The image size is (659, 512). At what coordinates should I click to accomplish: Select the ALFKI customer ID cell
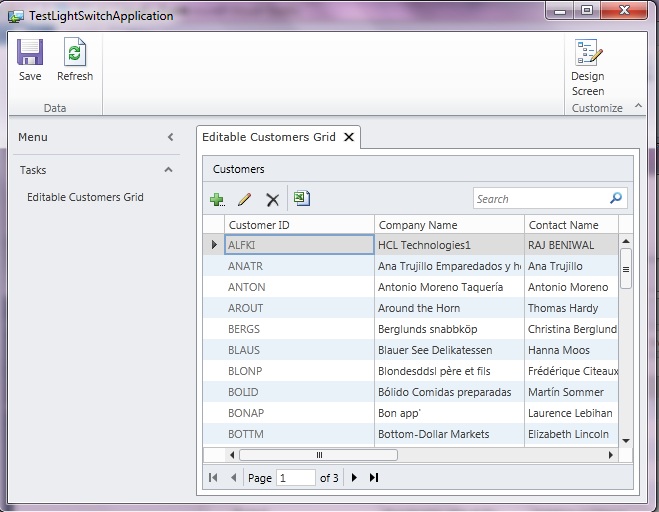299,245
